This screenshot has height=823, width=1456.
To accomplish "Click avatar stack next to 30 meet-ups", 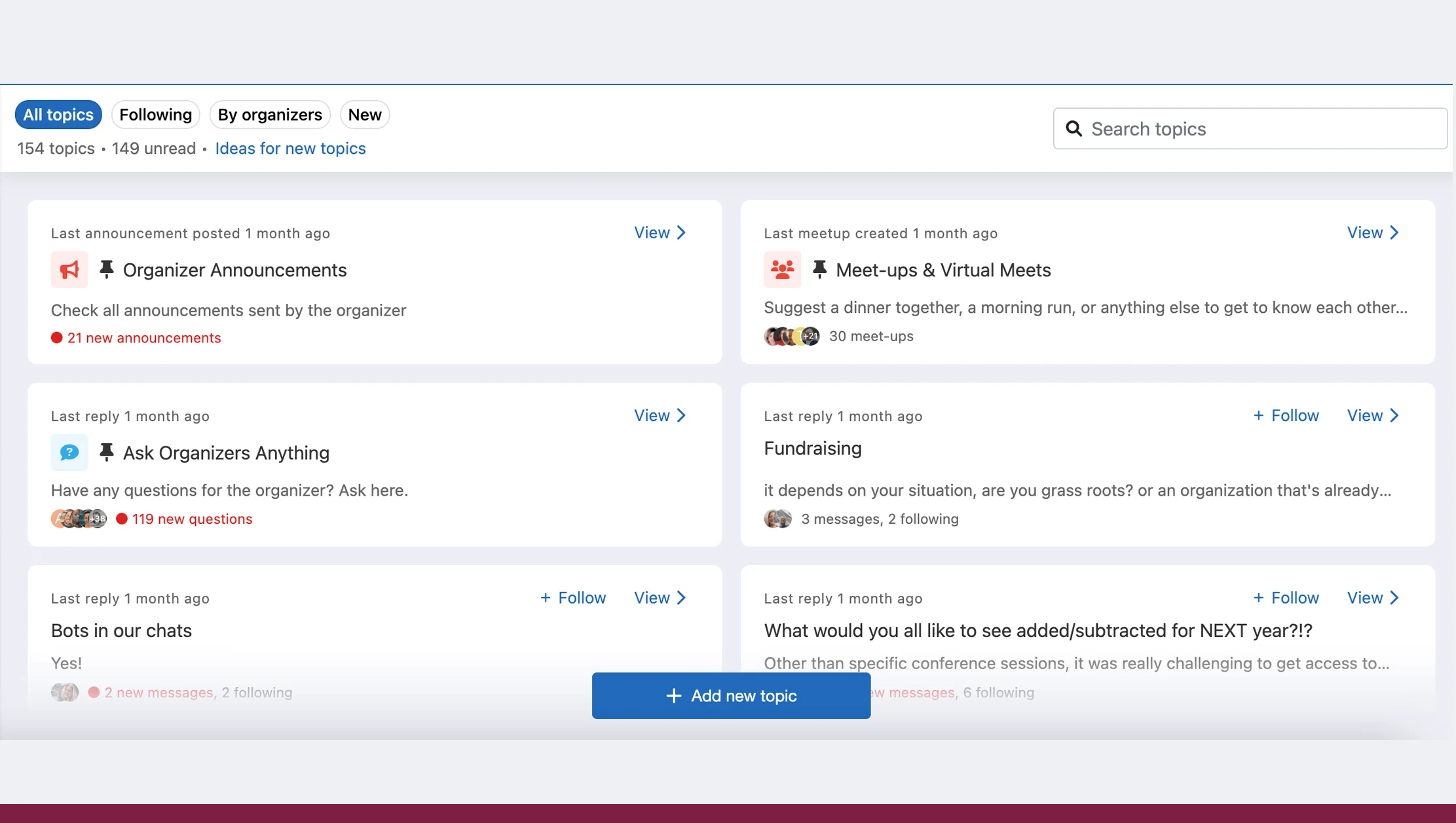I will (791, 337).
